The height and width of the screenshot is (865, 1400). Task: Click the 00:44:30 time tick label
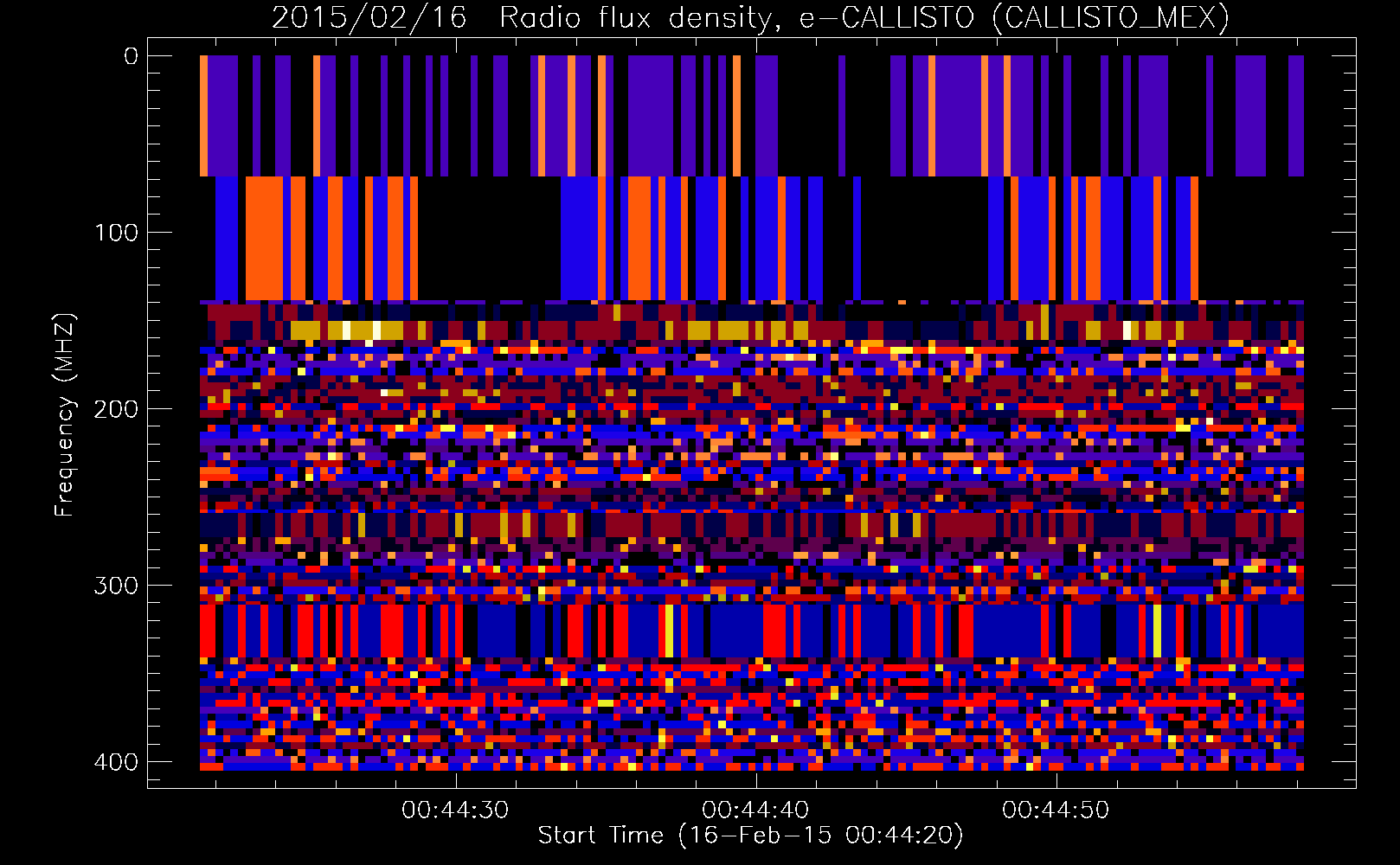(x=455, y=810)
